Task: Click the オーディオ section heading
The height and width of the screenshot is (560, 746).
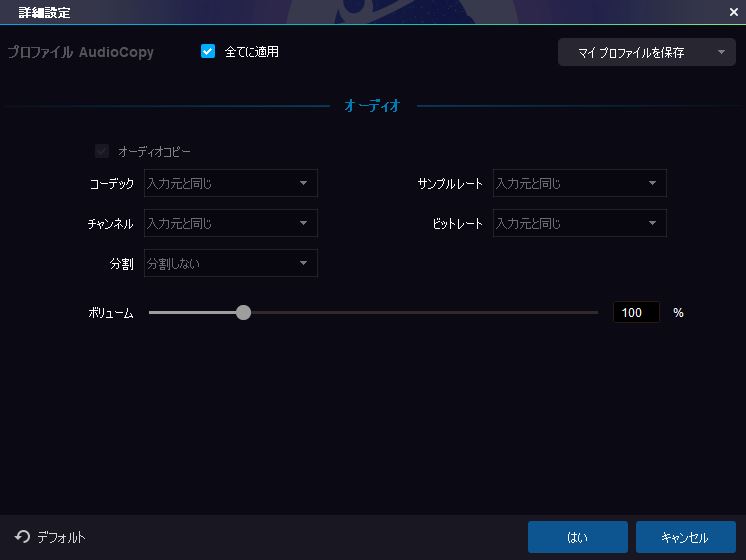Action: [x=373, y=105]
